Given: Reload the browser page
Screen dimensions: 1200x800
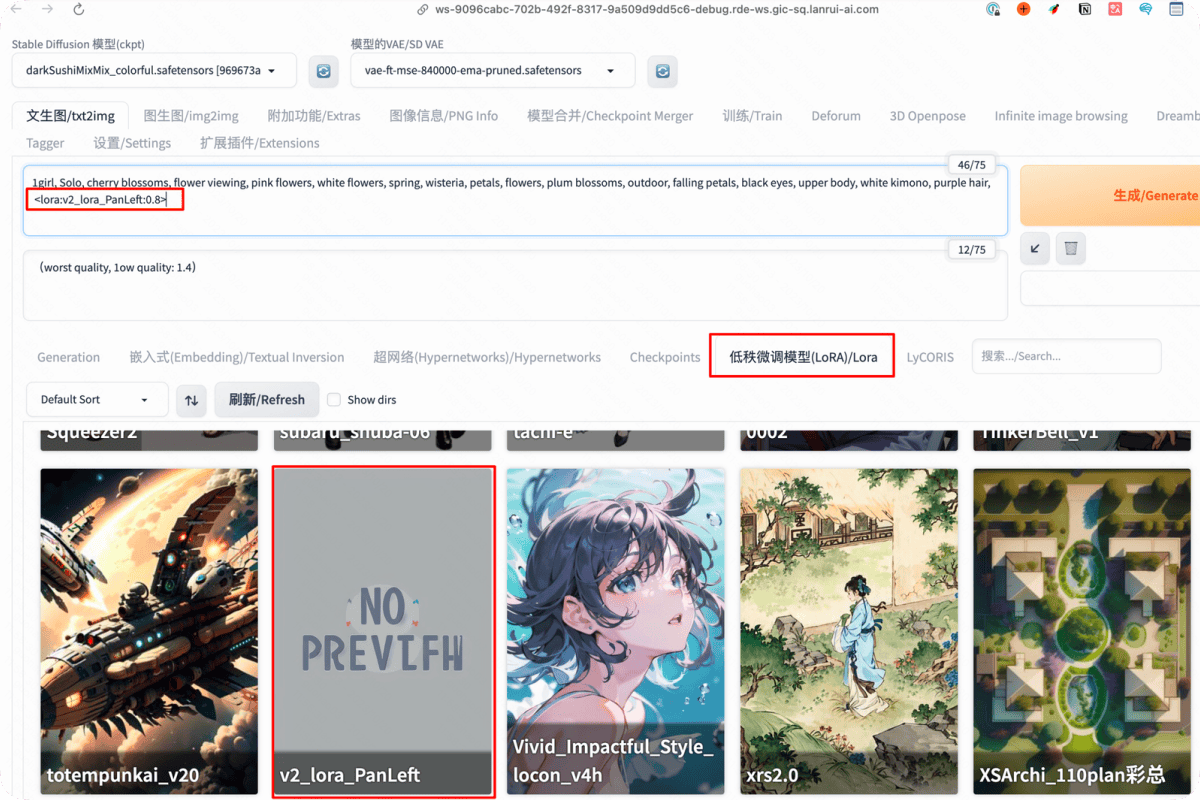Looking at the screenshot, I should pyautogui.click(x=79, y=9).
